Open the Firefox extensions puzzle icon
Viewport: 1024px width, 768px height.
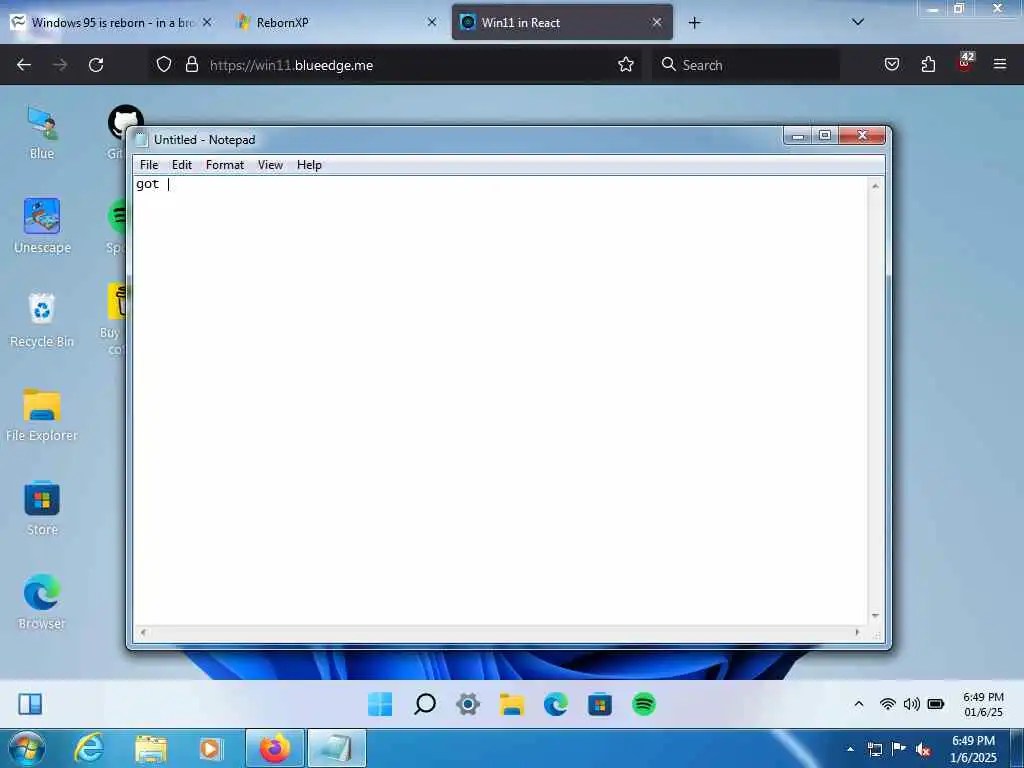pos(928,65)
